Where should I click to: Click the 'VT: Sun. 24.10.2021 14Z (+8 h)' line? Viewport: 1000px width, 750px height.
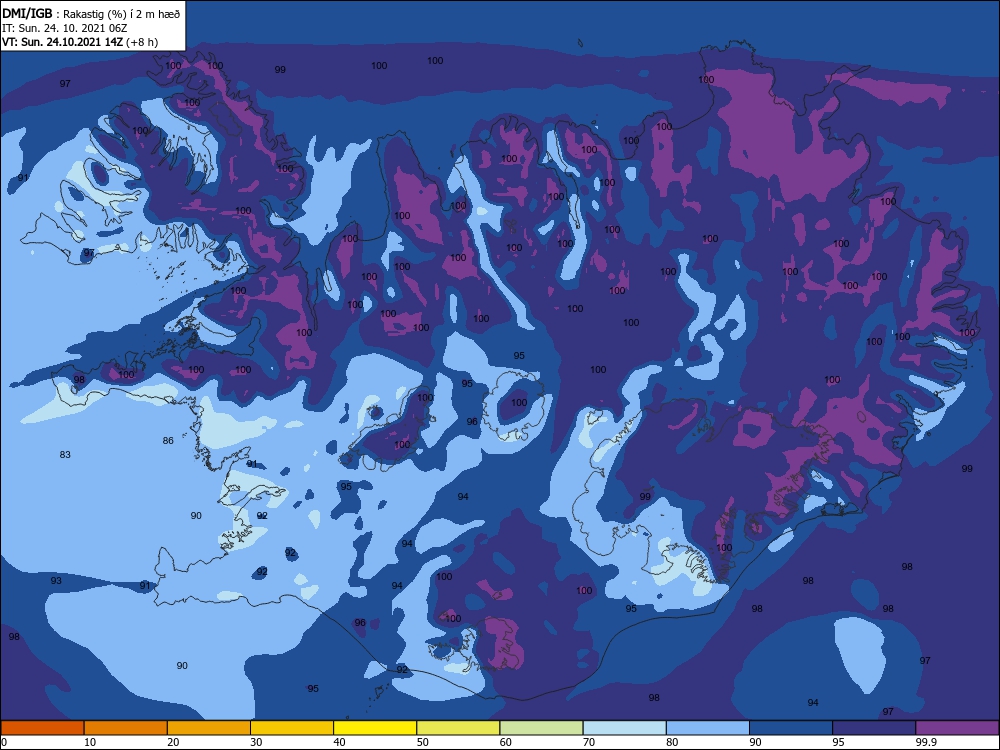coord(80,42)
